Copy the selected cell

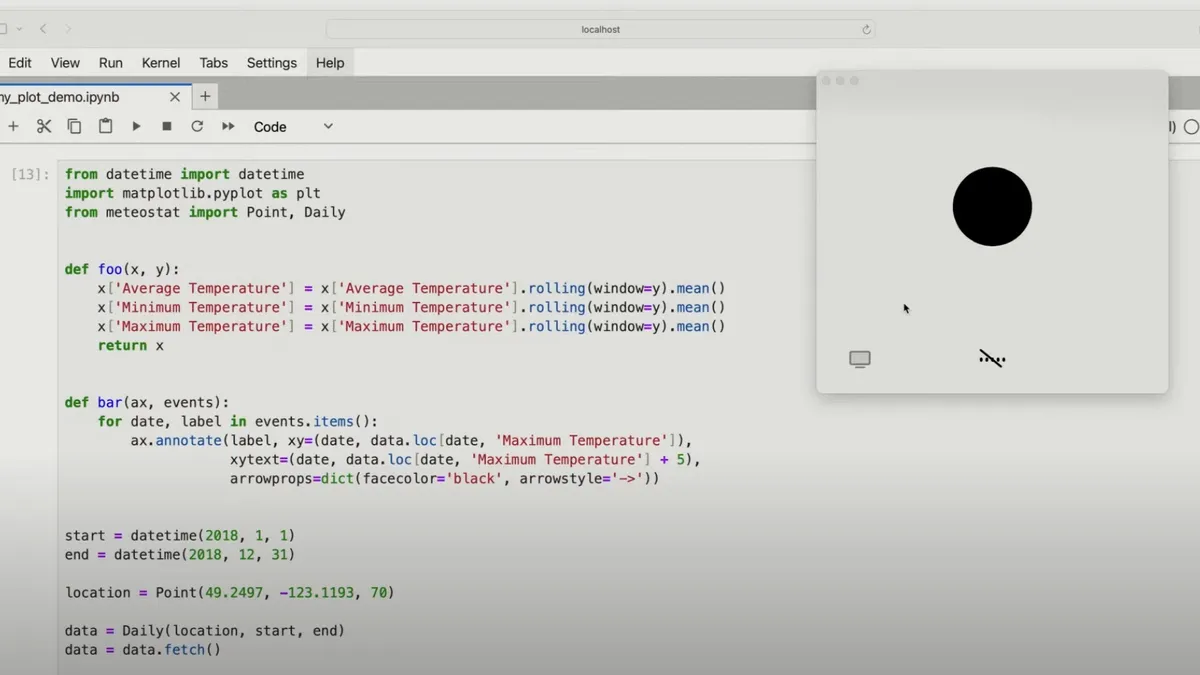pyautogui.click(x=74, y=127)
